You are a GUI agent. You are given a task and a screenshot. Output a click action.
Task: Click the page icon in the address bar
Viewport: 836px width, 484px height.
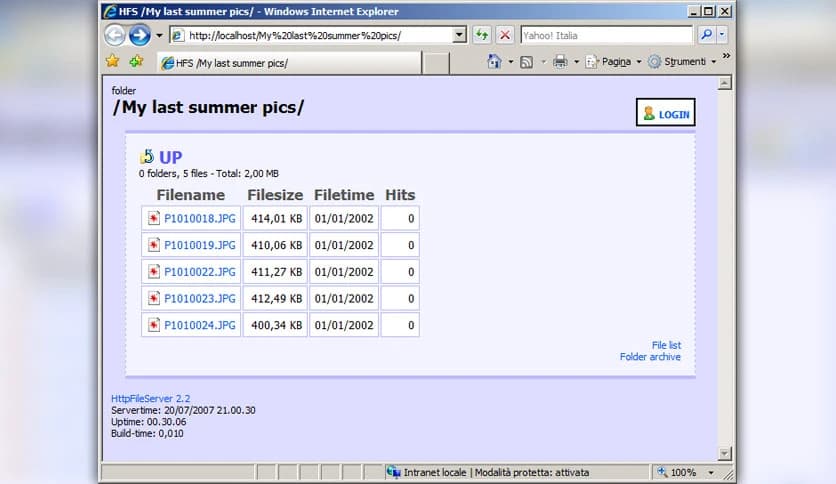click(x=178, y=36)
